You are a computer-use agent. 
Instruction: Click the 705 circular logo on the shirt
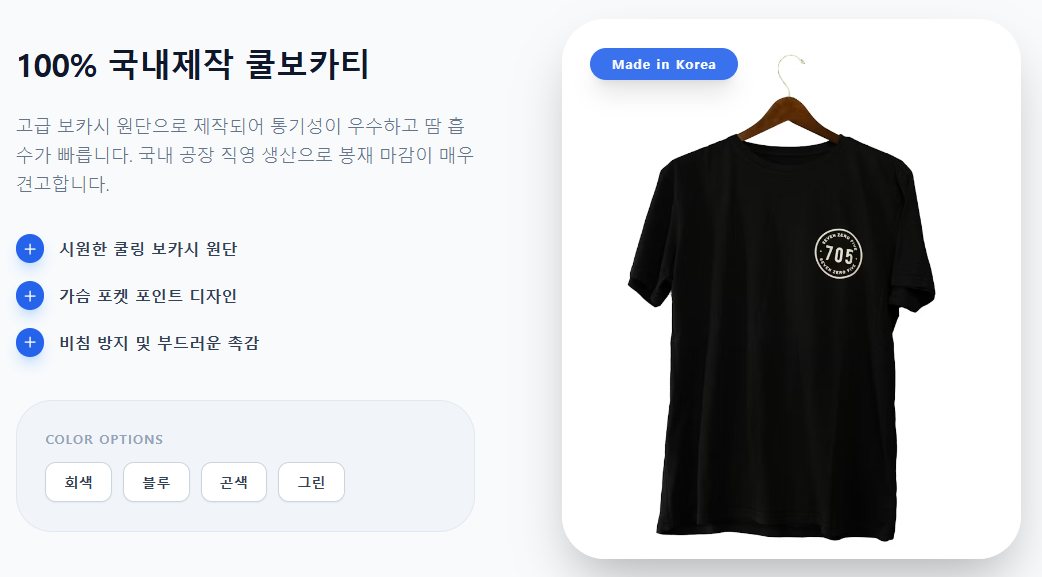(x=838, y=254)
